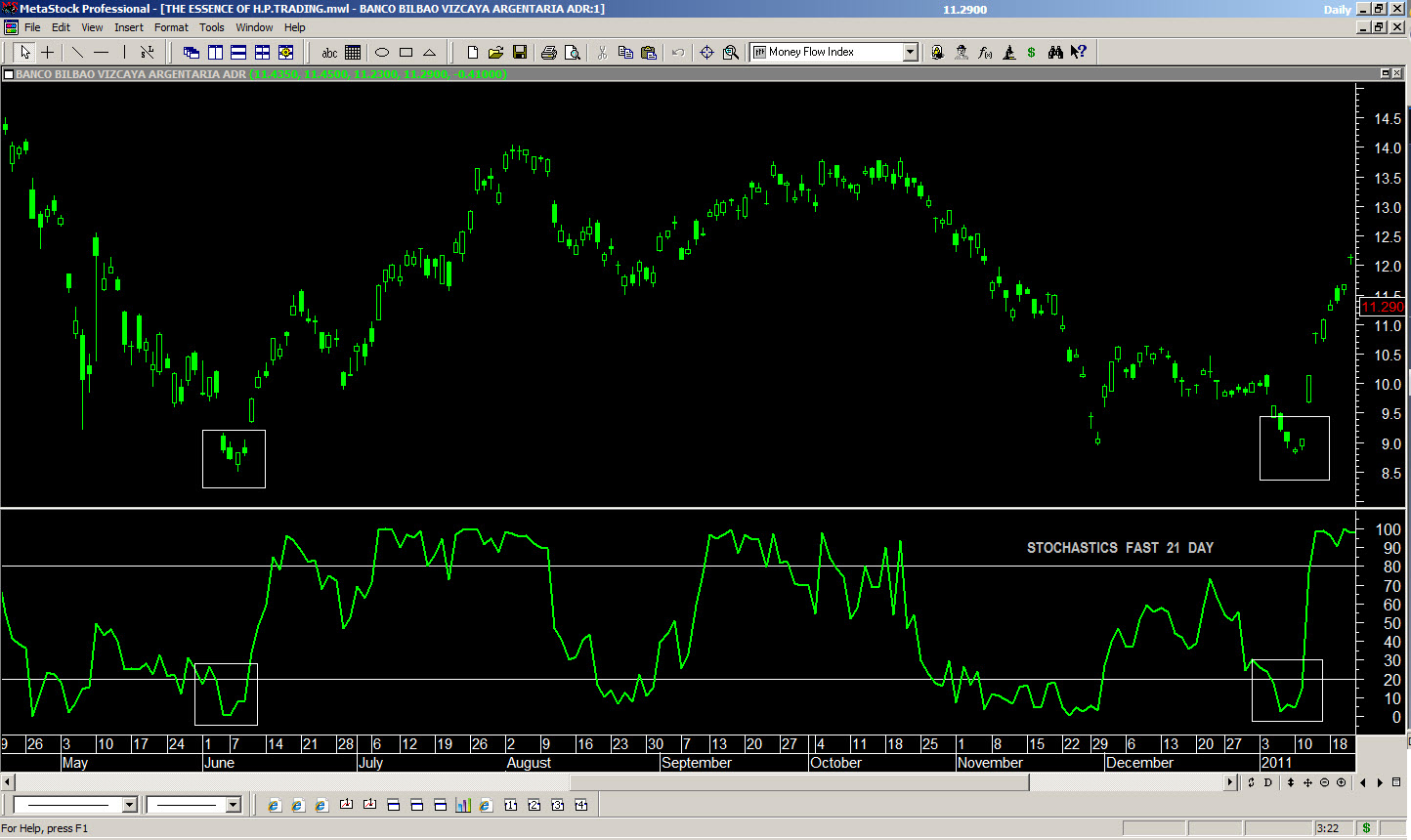Click the green dollar sign icon
1411x840 pixels.
tap(1032, 53)
